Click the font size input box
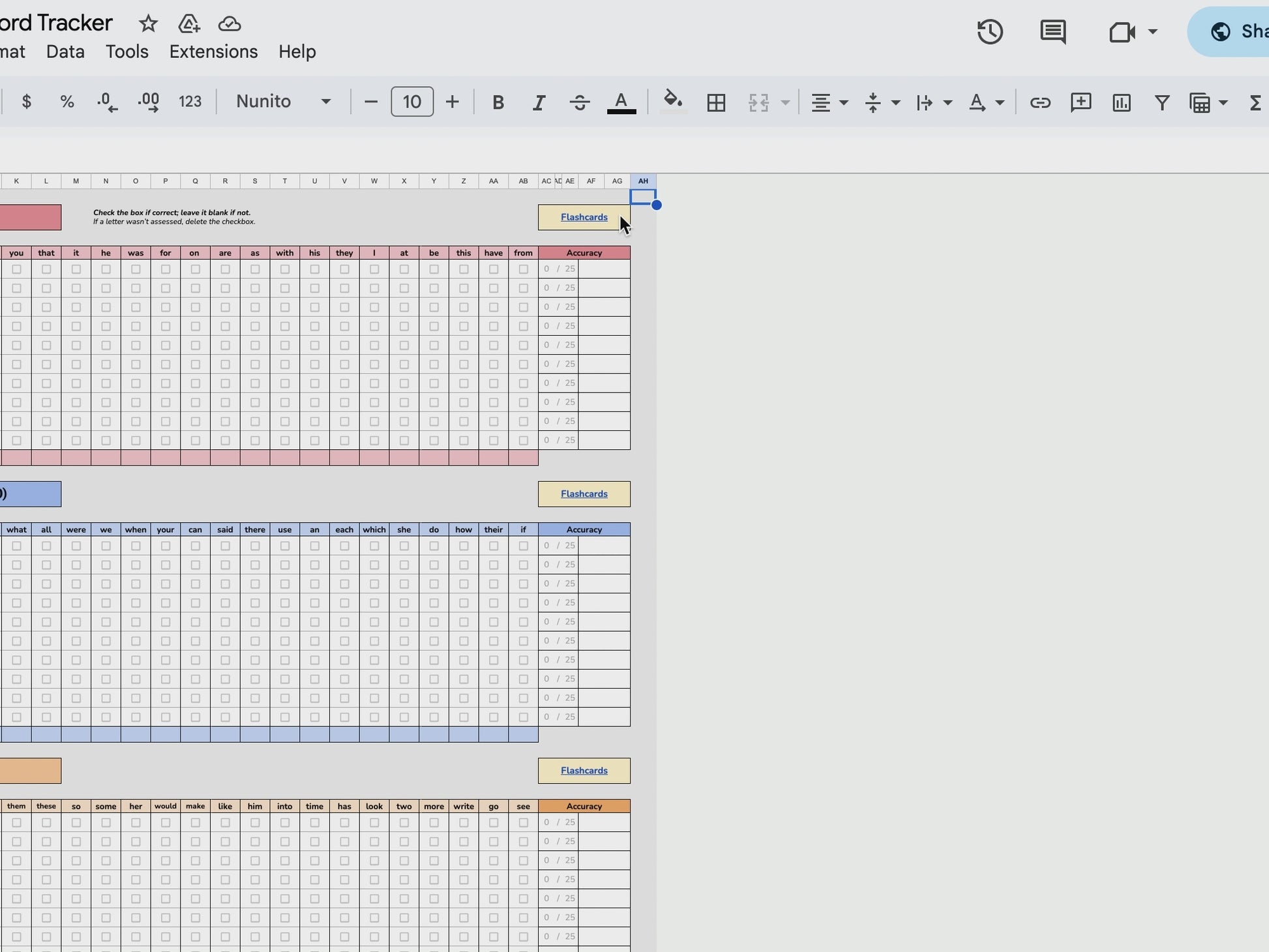 click(411, 102)
